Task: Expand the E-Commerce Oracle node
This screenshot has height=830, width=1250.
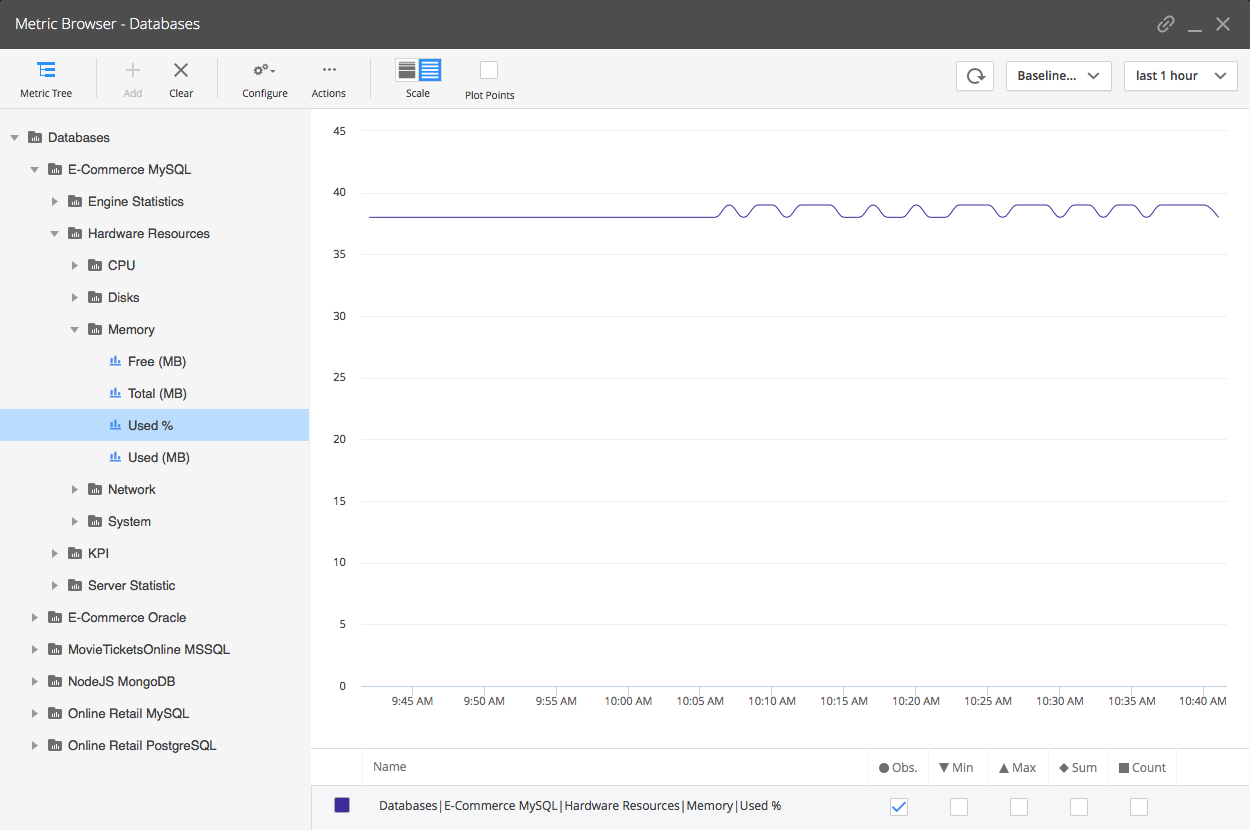Action: tap(35, 617)
